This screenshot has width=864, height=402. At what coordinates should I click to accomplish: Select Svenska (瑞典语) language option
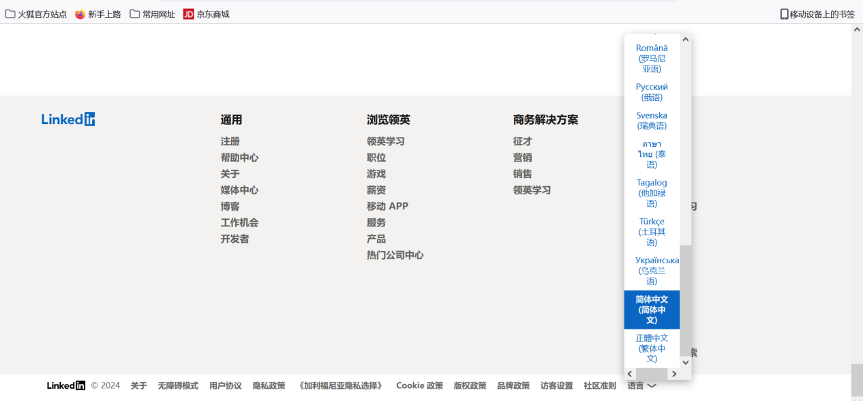[x=651, y=121]
